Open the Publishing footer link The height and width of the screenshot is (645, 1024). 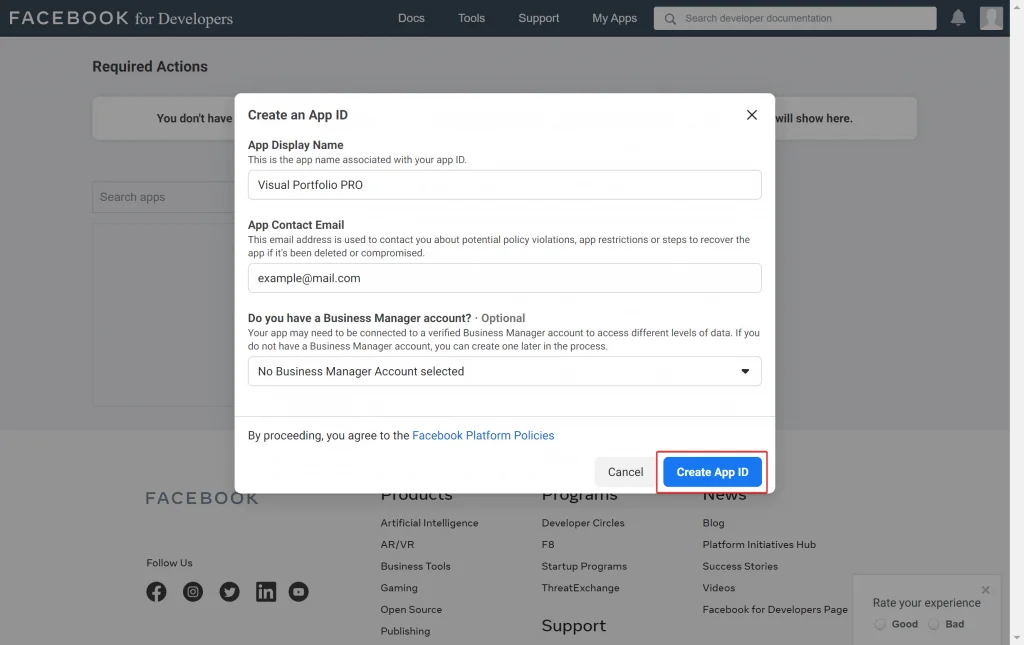coord(405,631)
